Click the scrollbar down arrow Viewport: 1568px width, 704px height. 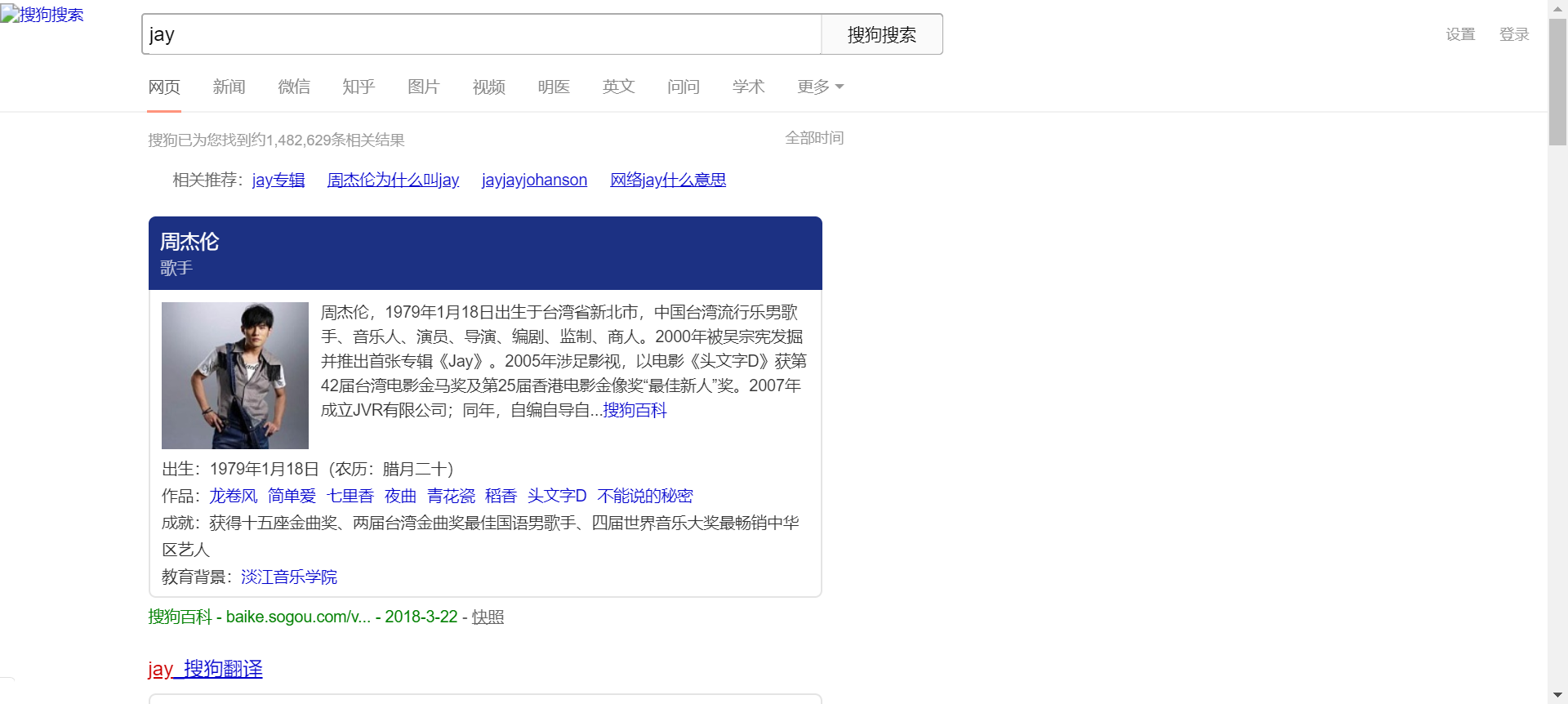pos(1557,695)
